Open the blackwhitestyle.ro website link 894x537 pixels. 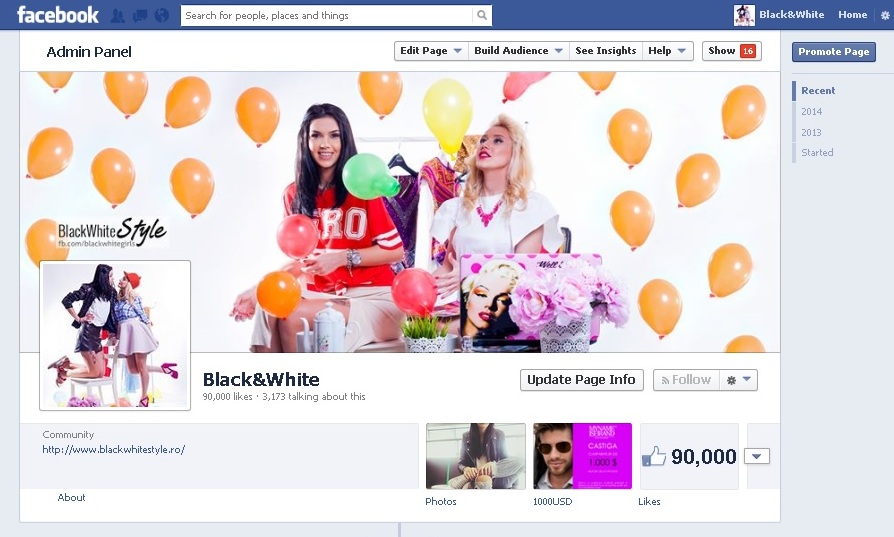(113, 449)
